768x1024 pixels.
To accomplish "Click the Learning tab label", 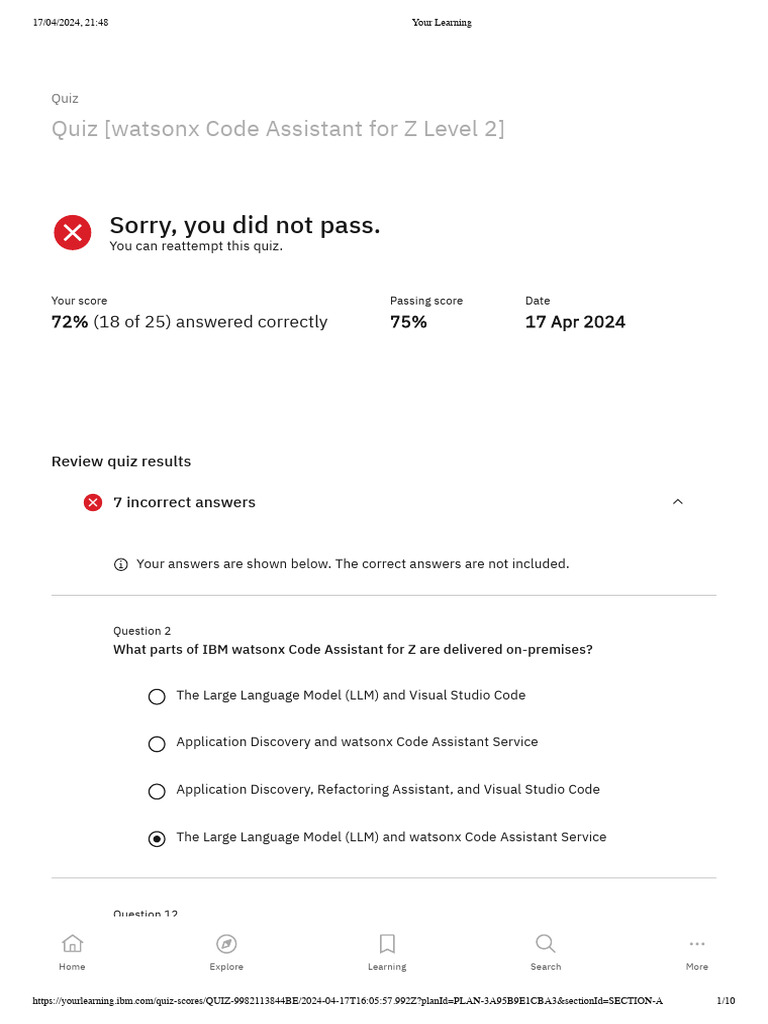I will click(387, 967).
